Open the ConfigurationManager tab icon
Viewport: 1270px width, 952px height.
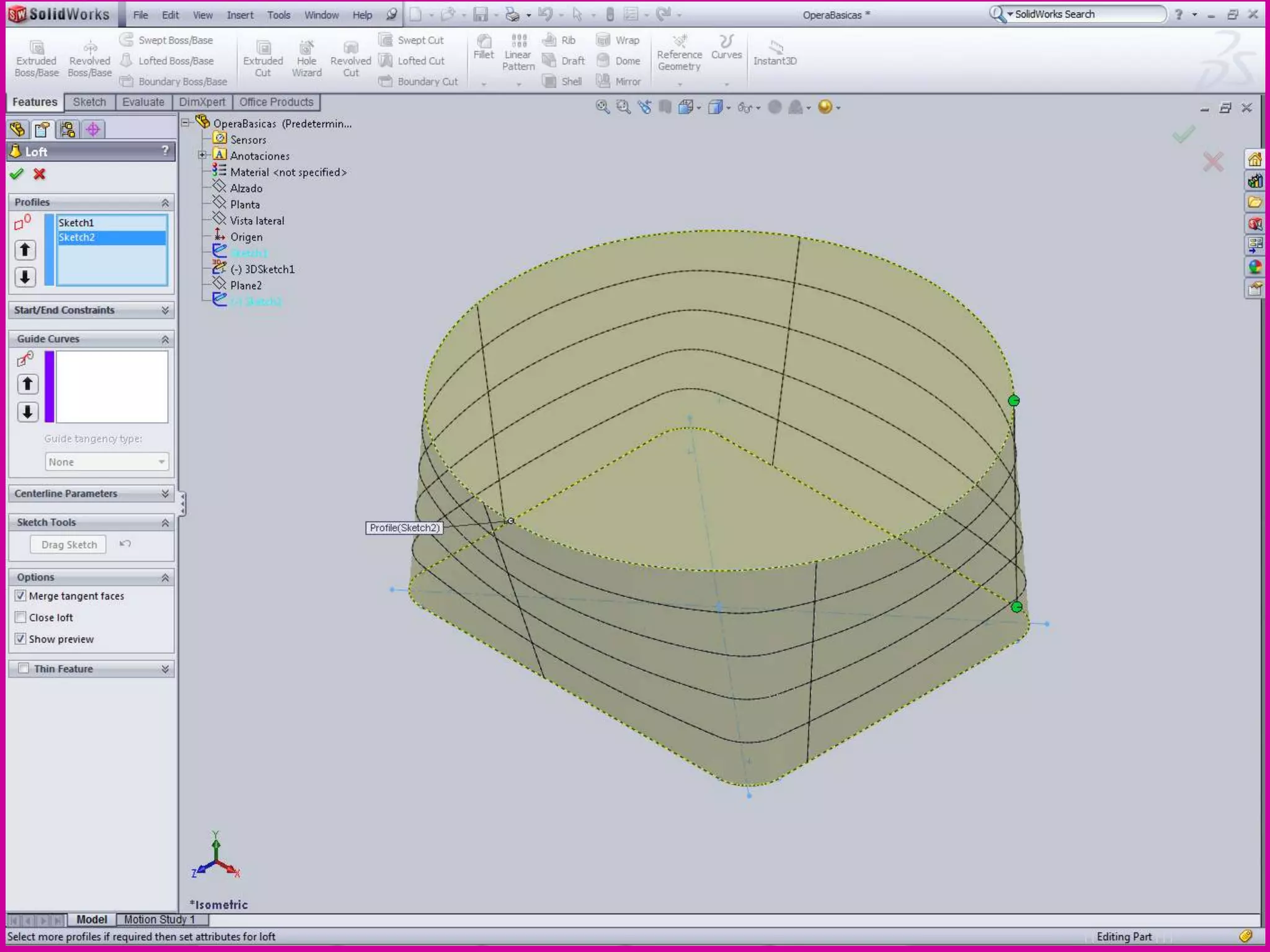(x=68, y=130)
